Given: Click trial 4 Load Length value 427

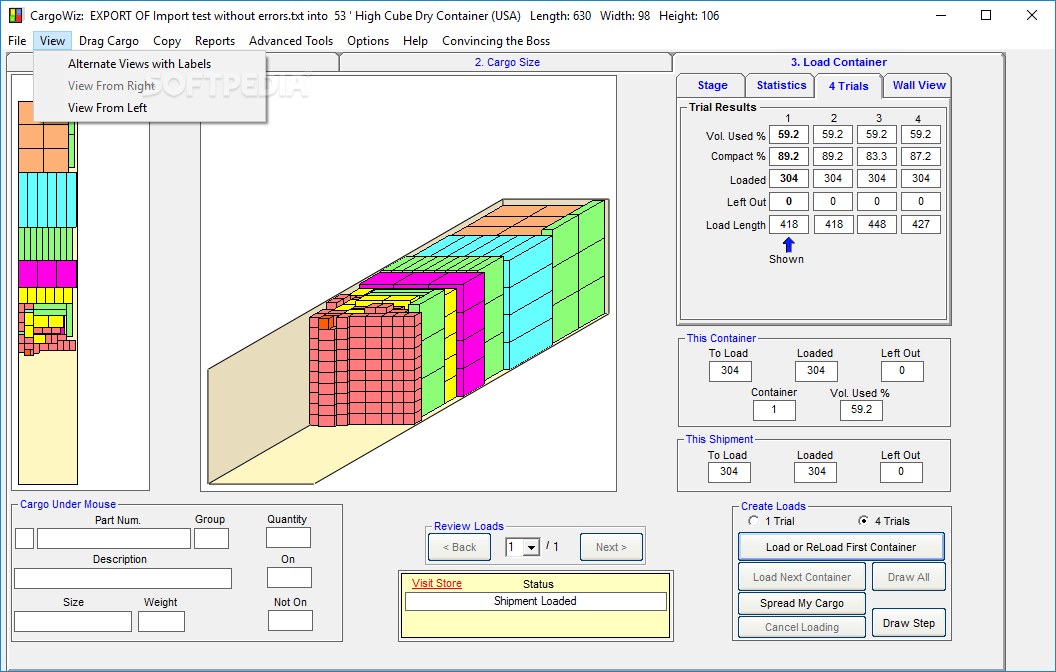Looking at the screenshot, I should tap(920, 224).
